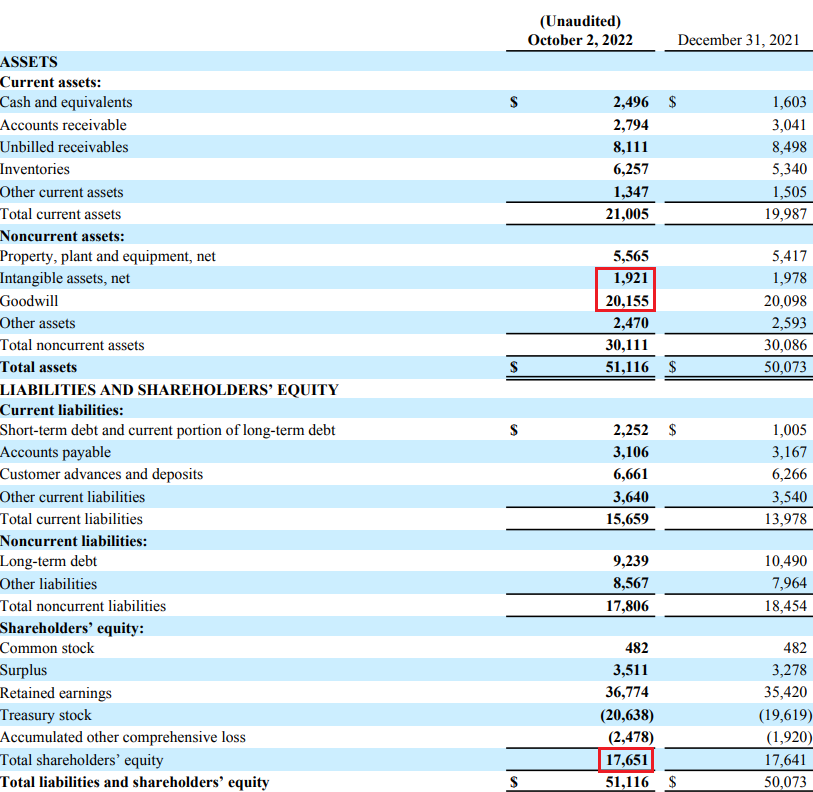
Task: Click the Unbilled receivables 2021 value 8,498
Action: (x=789, y=147)
